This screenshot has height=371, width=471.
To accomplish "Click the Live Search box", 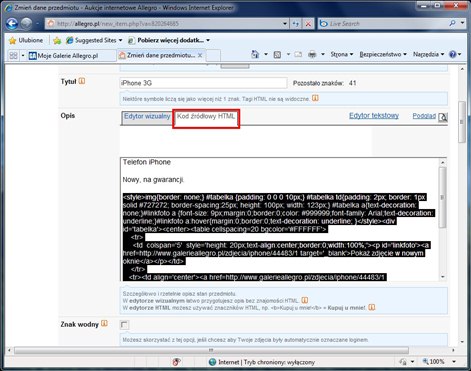I will coord(383,24).
